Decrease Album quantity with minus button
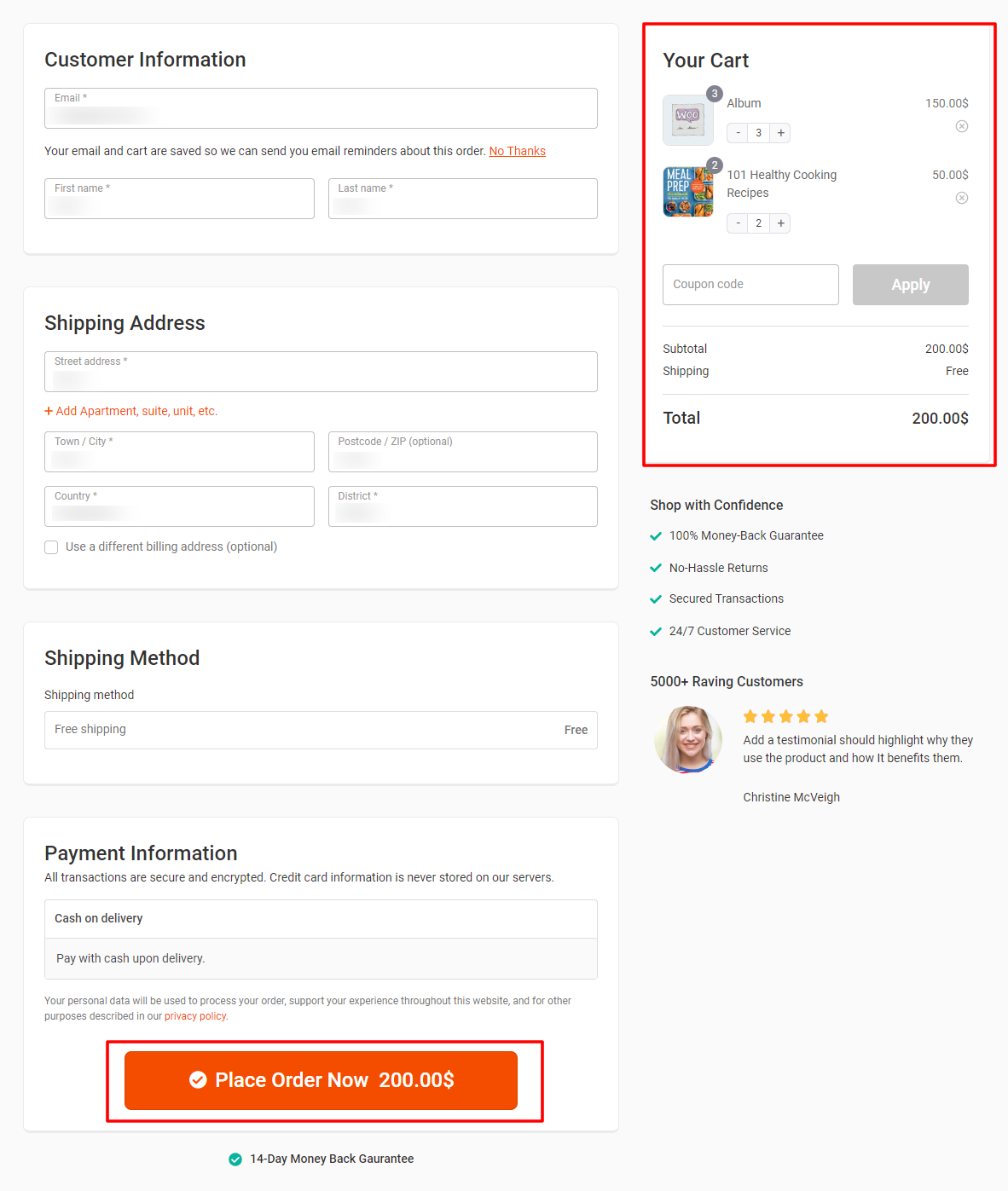This screenshot has height=1191, width=1008. 738,133
